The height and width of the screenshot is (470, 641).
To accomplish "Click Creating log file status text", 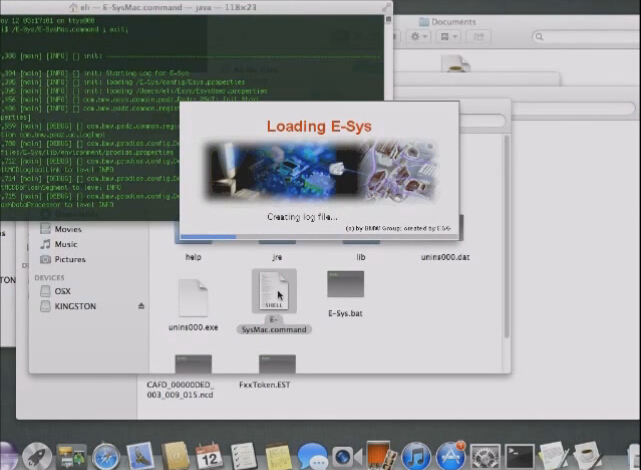I will [x=303, y=217].
